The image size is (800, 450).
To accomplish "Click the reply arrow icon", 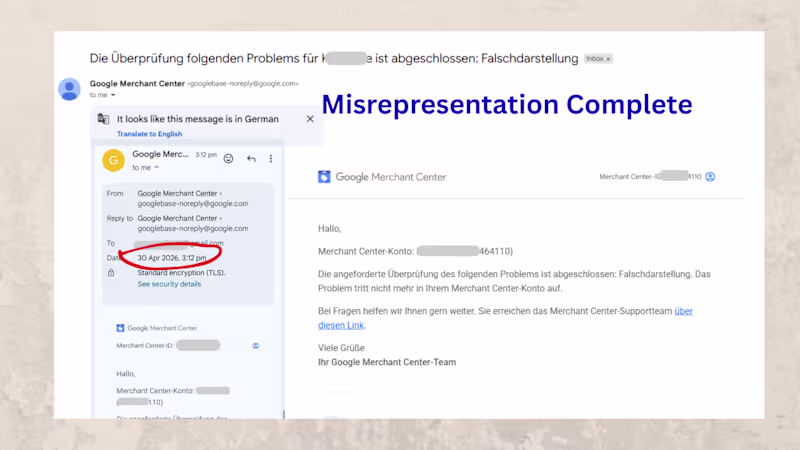I will pos(251,159).
